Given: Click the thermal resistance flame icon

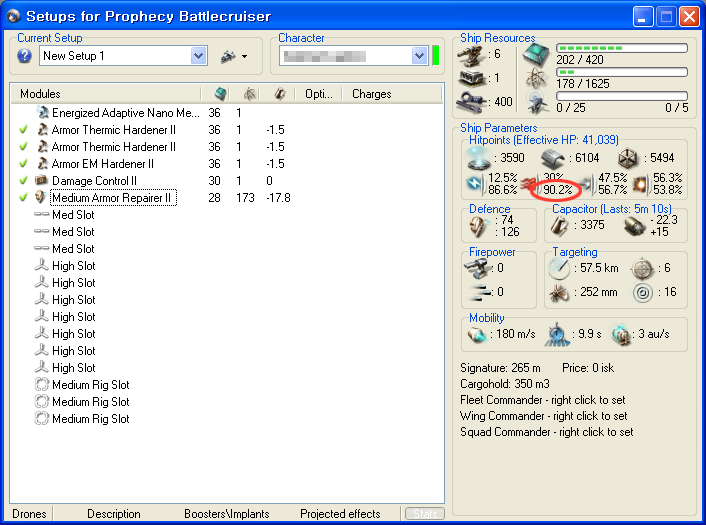Looking at the screenshot, I should coord(529,184).
